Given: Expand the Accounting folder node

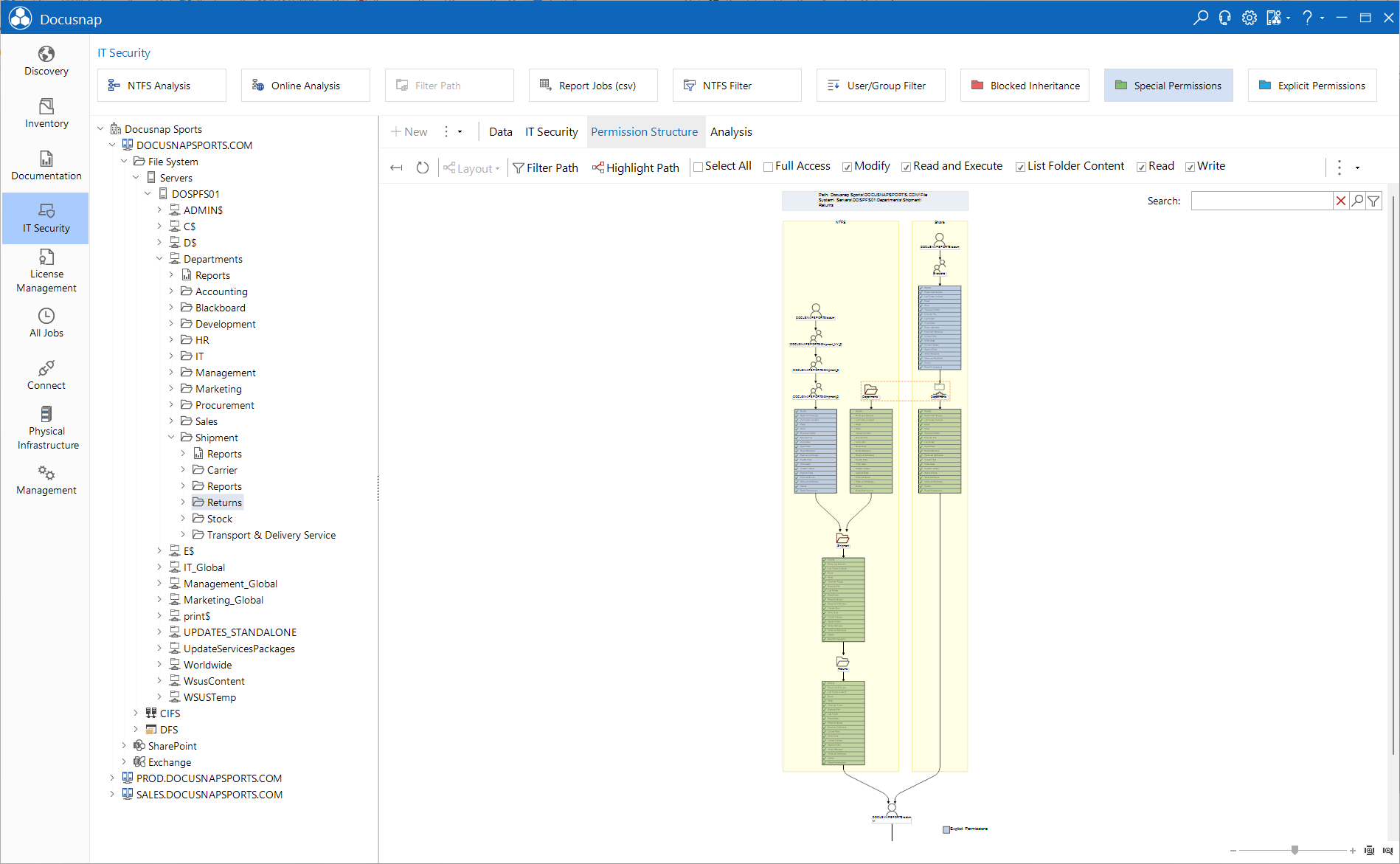Looking at the screenshot, I should pyautogui.click(x=171, y=291).
